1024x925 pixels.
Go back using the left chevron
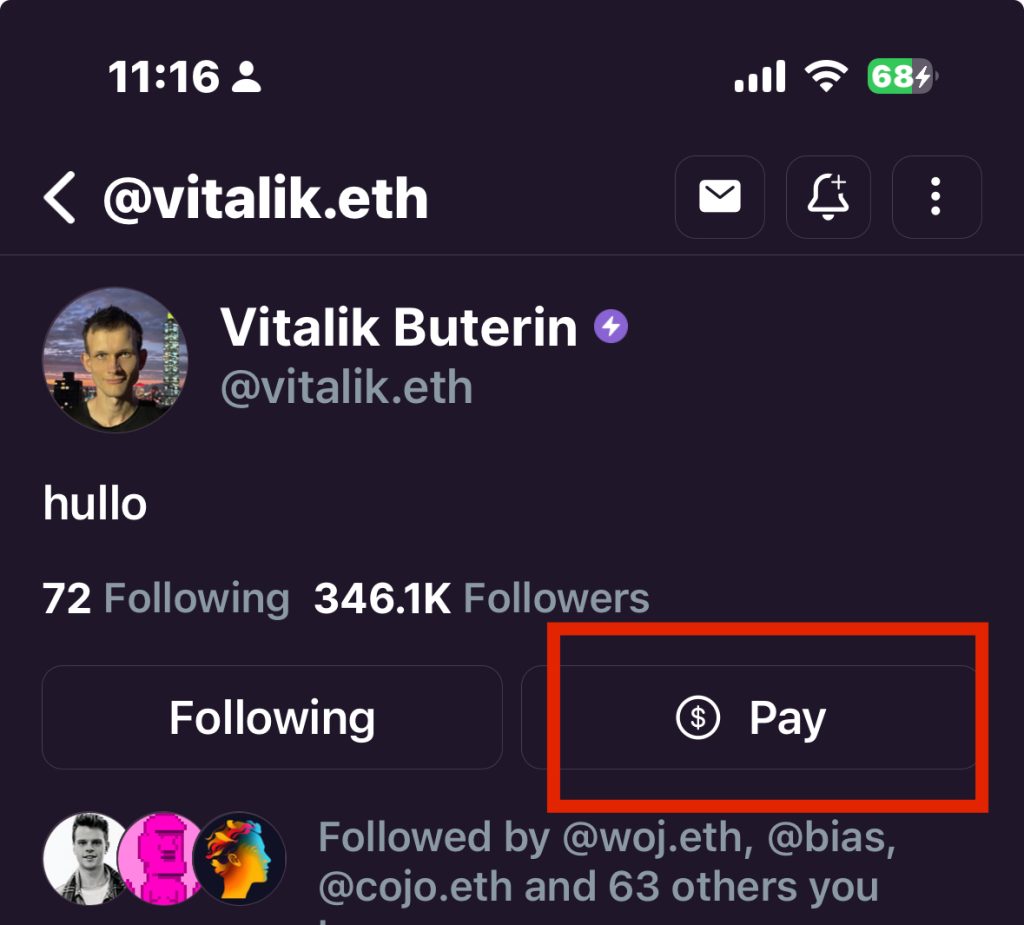click(x=60, y=198)
